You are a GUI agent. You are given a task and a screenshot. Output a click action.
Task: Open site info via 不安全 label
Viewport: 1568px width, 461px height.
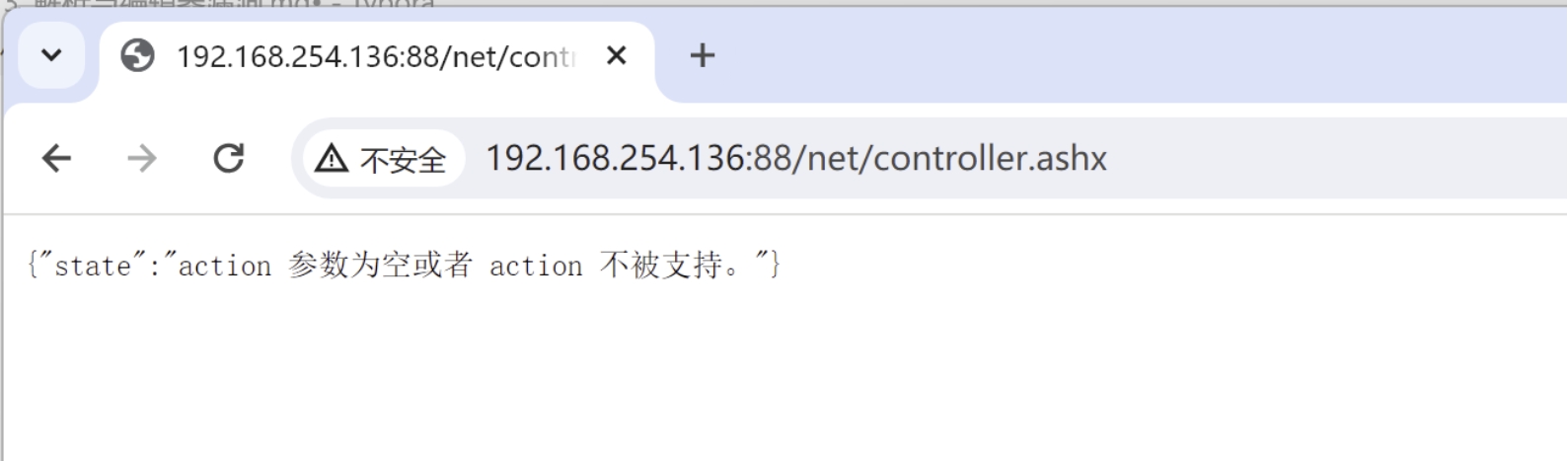[403, 159]
